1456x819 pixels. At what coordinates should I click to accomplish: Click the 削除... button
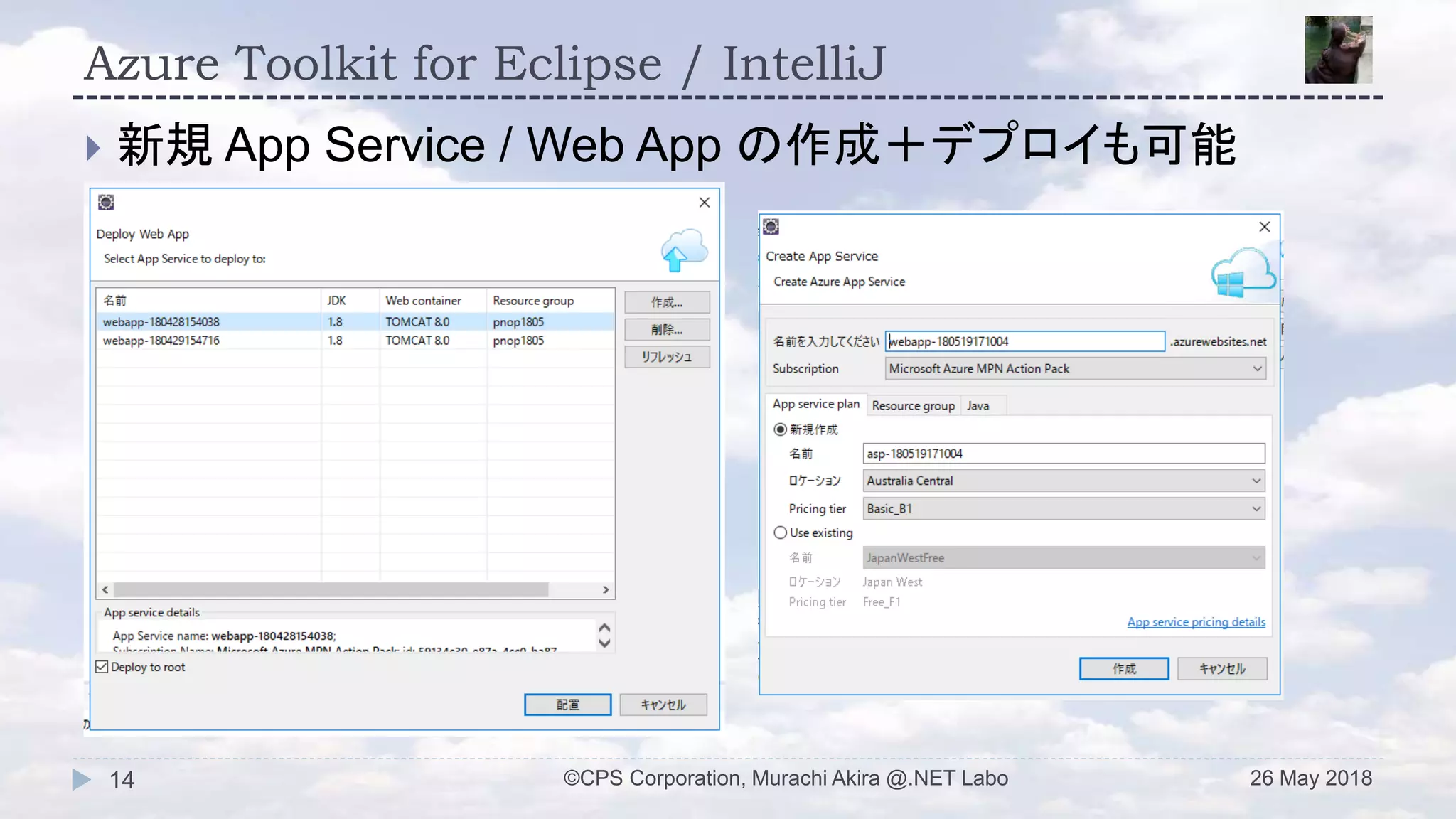tap(667, 329)
